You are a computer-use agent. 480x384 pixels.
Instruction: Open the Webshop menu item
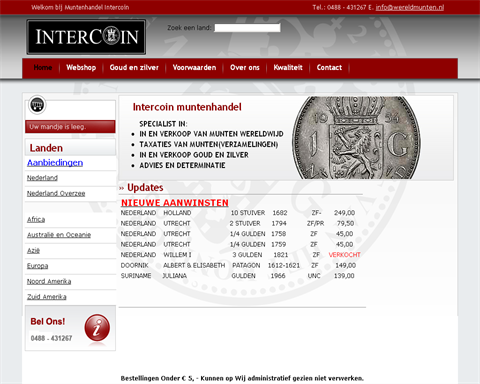[81, 68]
